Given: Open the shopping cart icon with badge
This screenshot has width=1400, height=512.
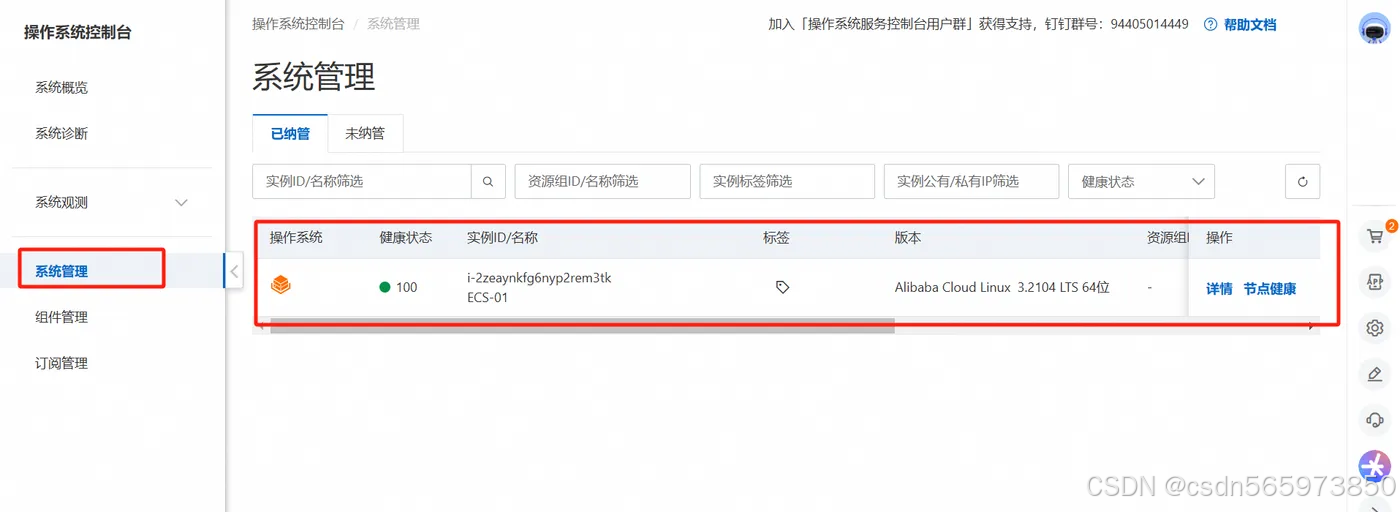Looking at the screenshot, I should [x=1375, y=237].
